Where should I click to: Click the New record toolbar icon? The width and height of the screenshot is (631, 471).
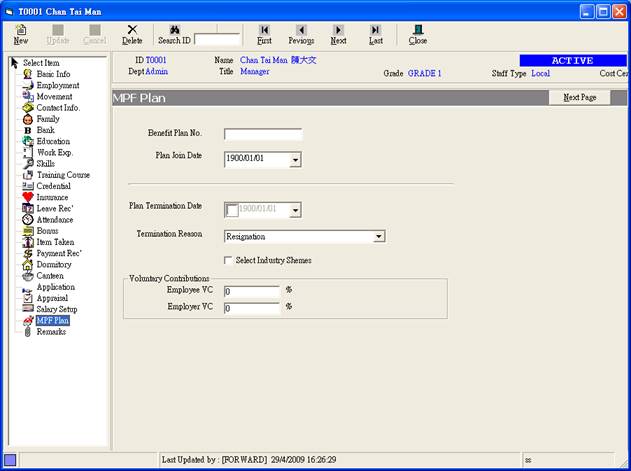coord(20,30)
